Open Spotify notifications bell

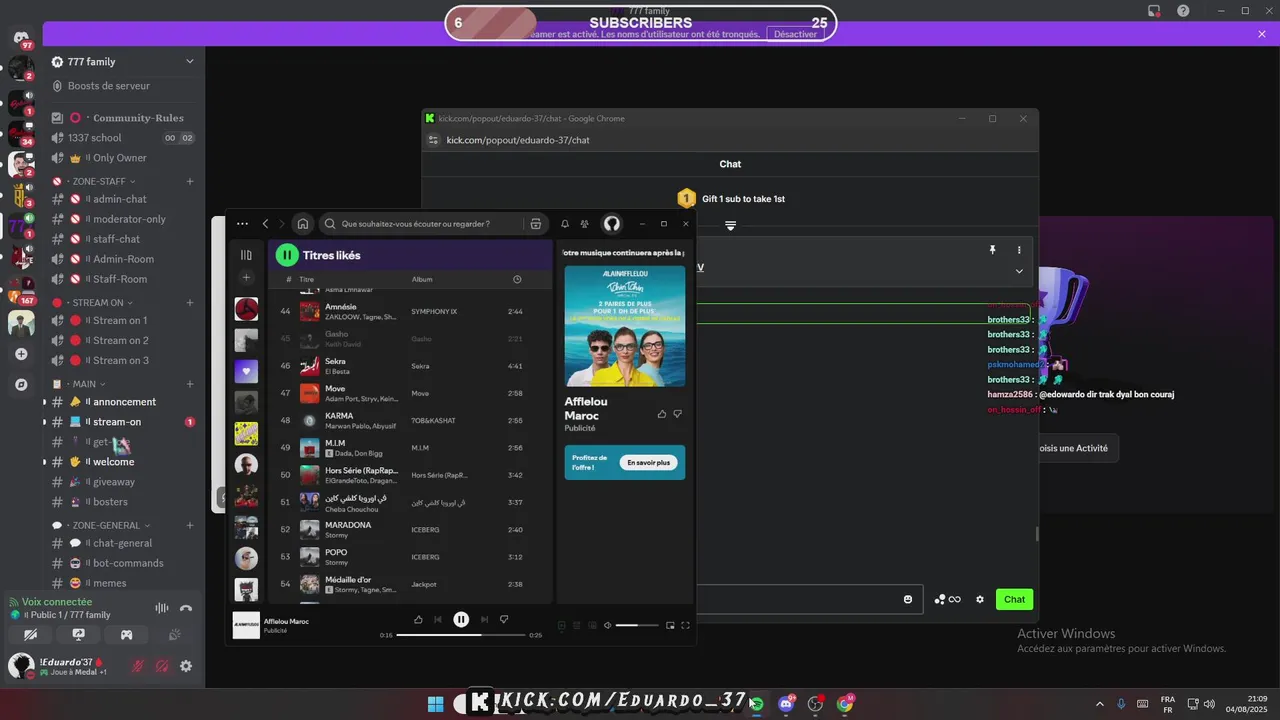click(565, 224)
